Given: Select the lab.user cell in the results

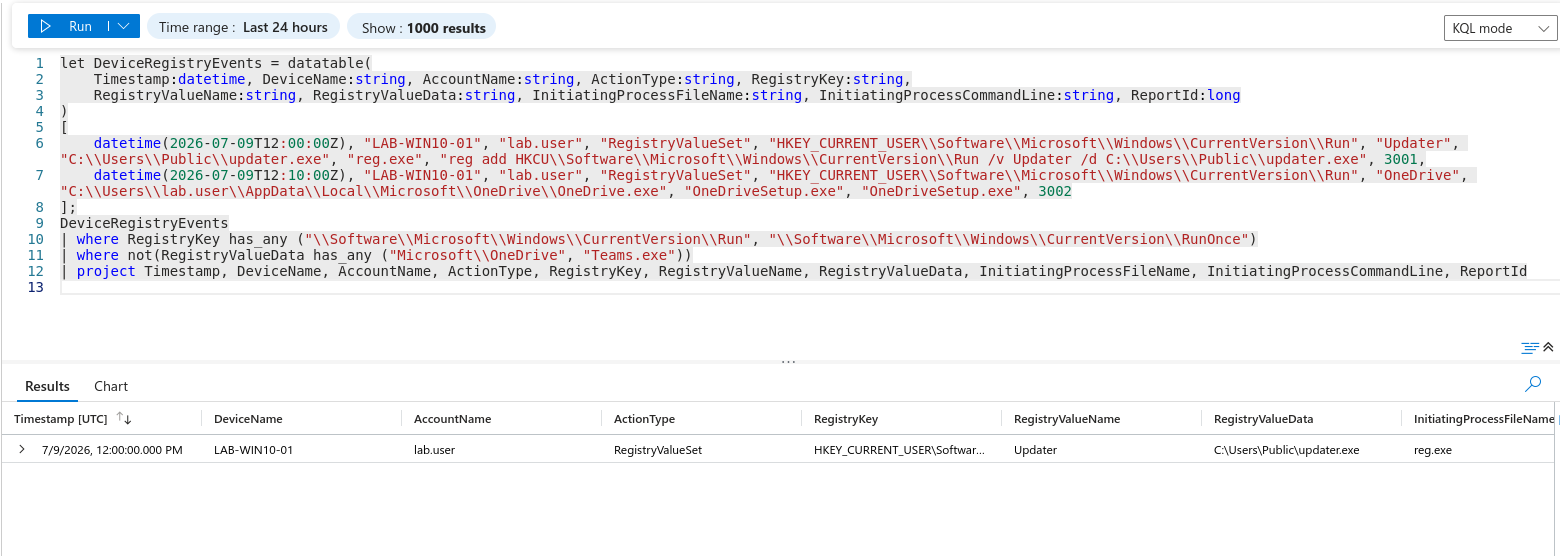Looking at the screenshot, I should [x=434, y=450].
